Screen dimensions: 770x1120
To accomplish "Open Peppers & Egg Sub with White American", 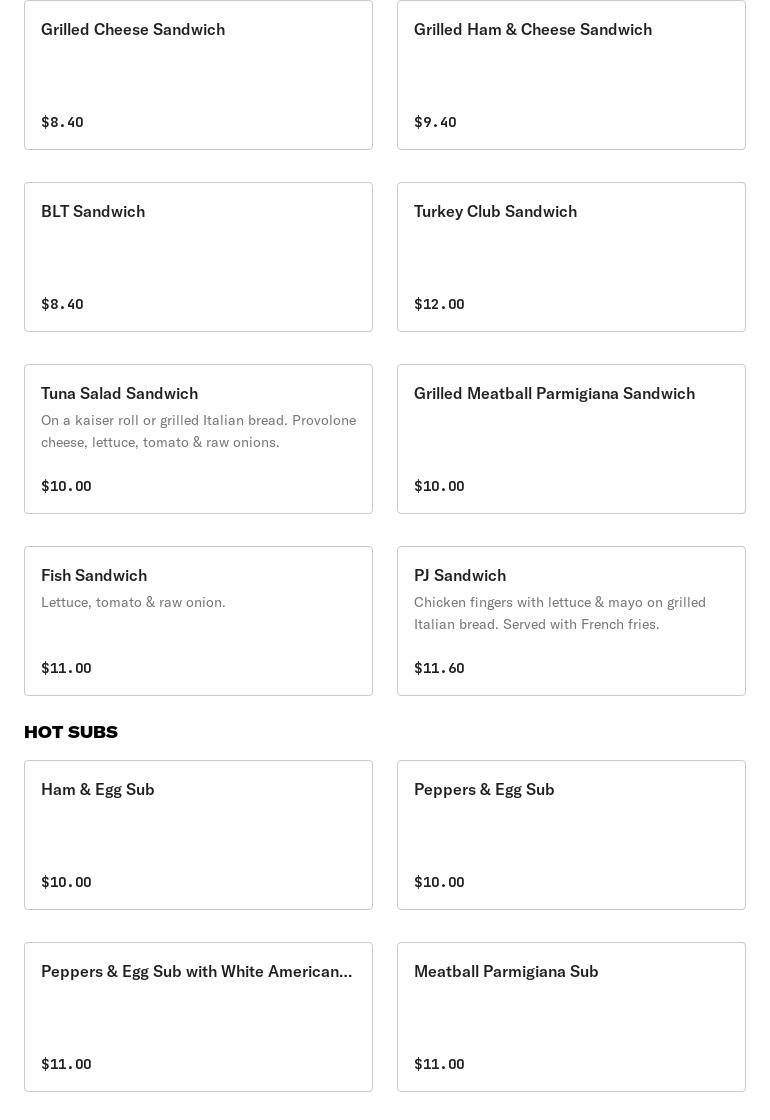I will click(199, 1017).
